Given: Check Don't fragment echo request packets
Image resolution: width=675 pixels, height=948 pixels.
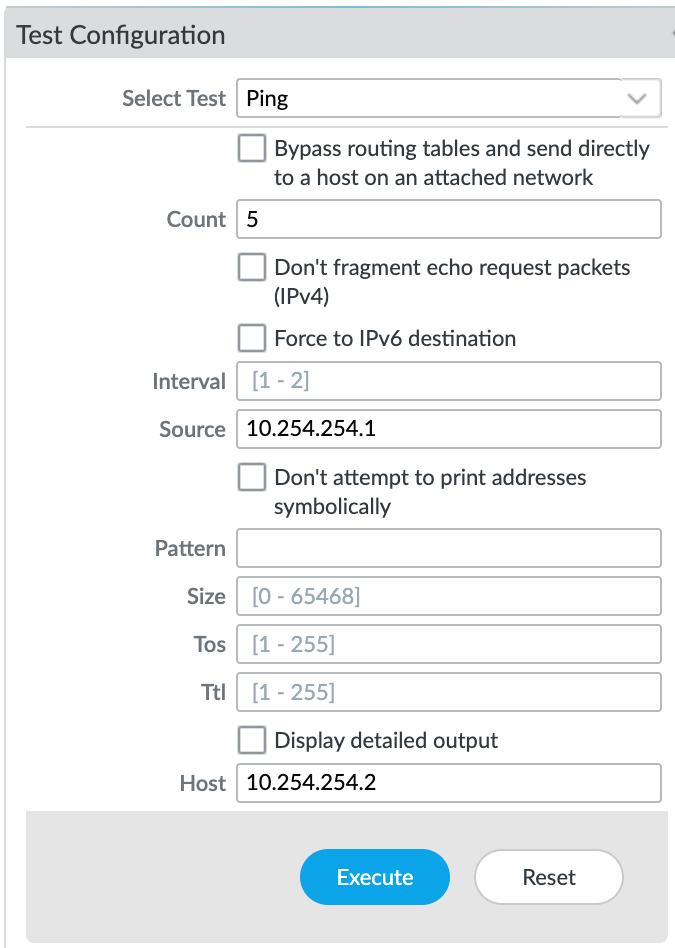Looking at the screenshot, I should pos(252,267).
